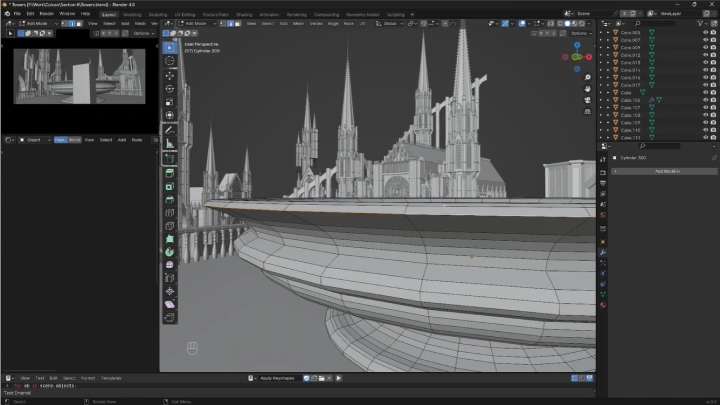Click the Add Modifier button
720x405 pixels.
[664, 171]
